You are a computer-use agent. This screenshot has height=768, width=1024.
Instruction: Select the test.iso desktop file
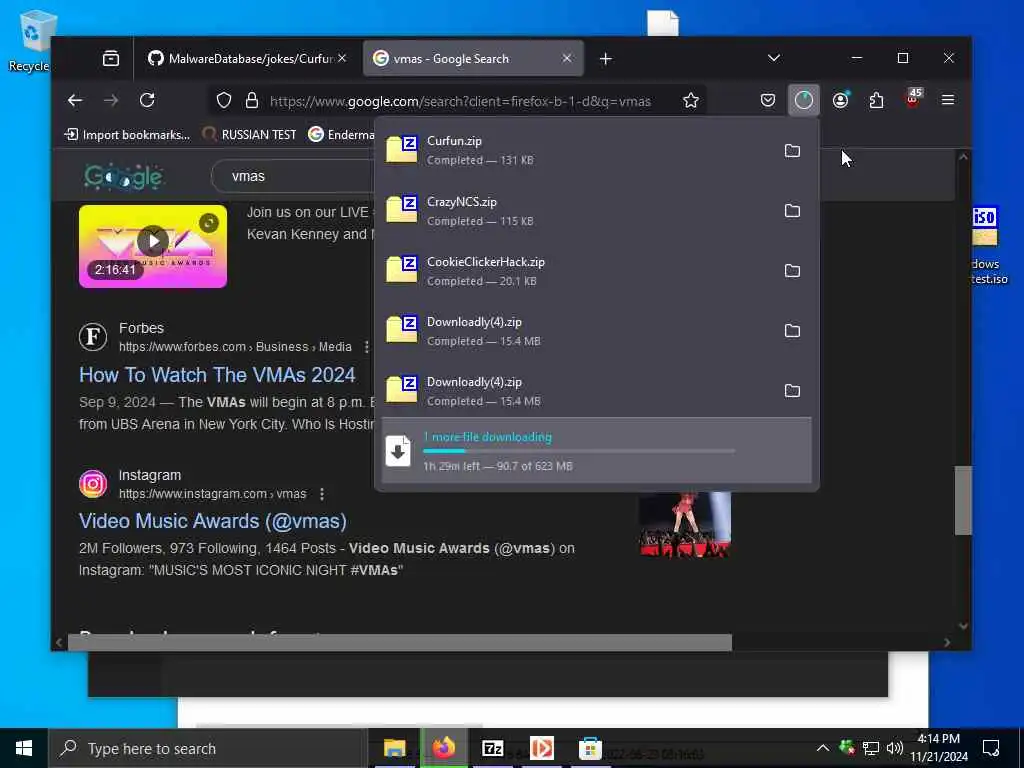pos(989,247)
